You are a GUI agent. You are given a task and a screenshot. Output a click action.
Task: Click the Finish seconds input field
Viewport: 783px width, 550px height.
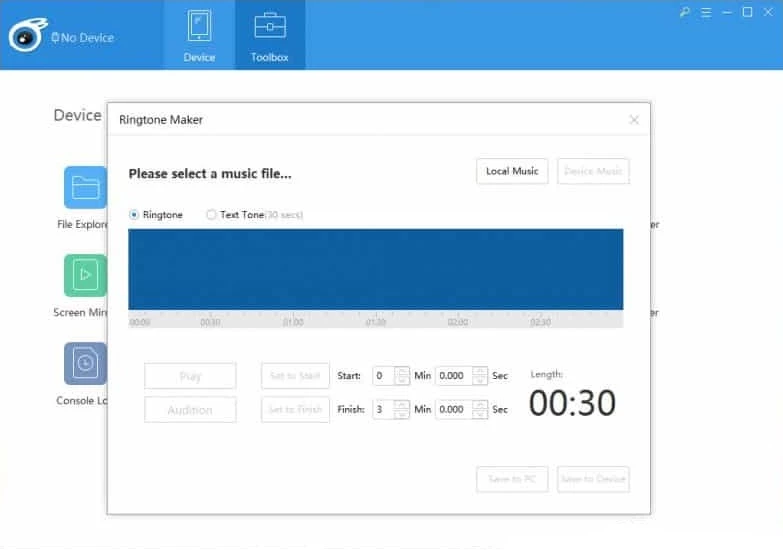[x=453, y=409]
